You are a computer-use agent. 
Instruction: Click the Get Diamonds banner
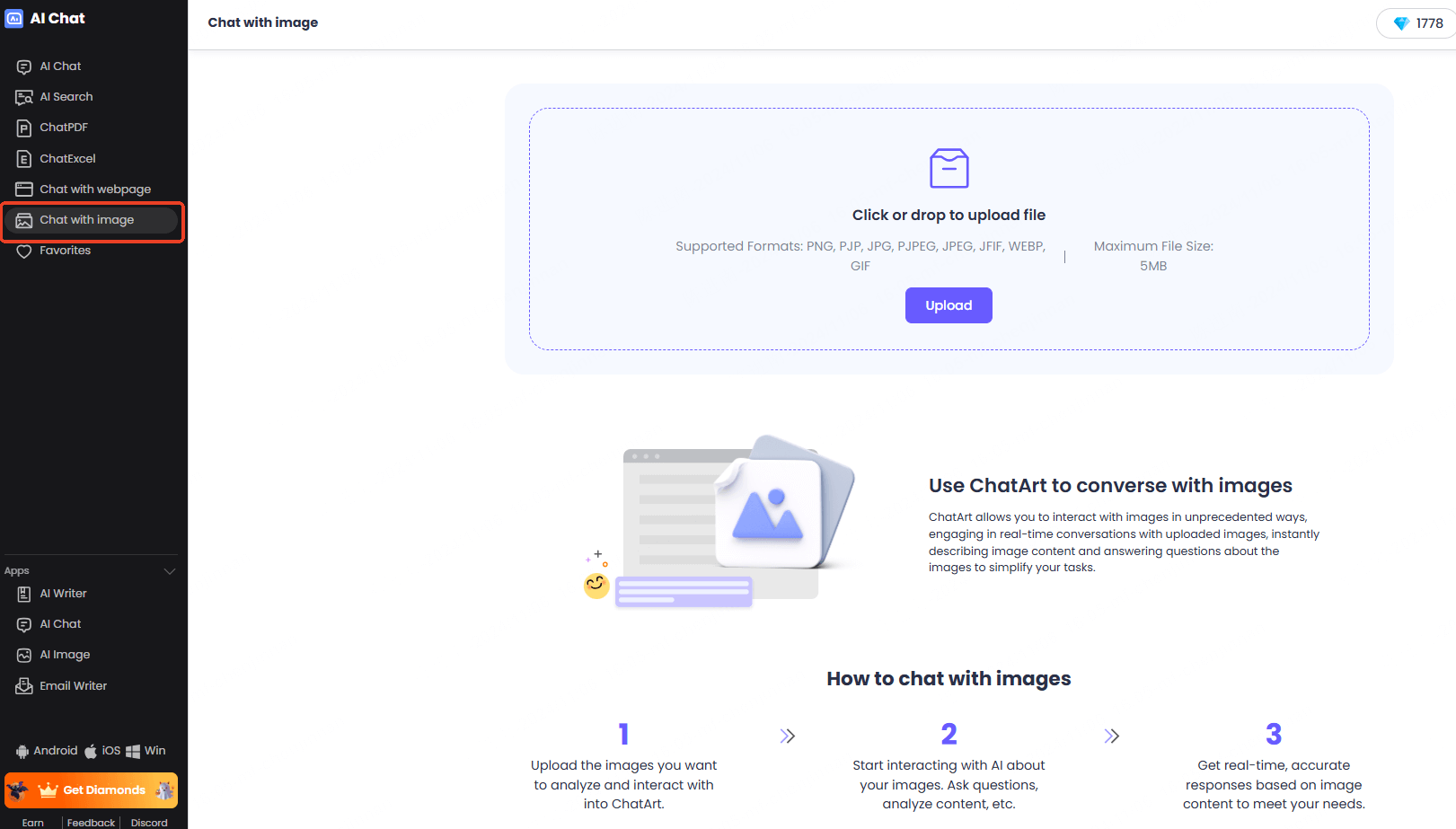pyautogui.click(x=91, y=790)
